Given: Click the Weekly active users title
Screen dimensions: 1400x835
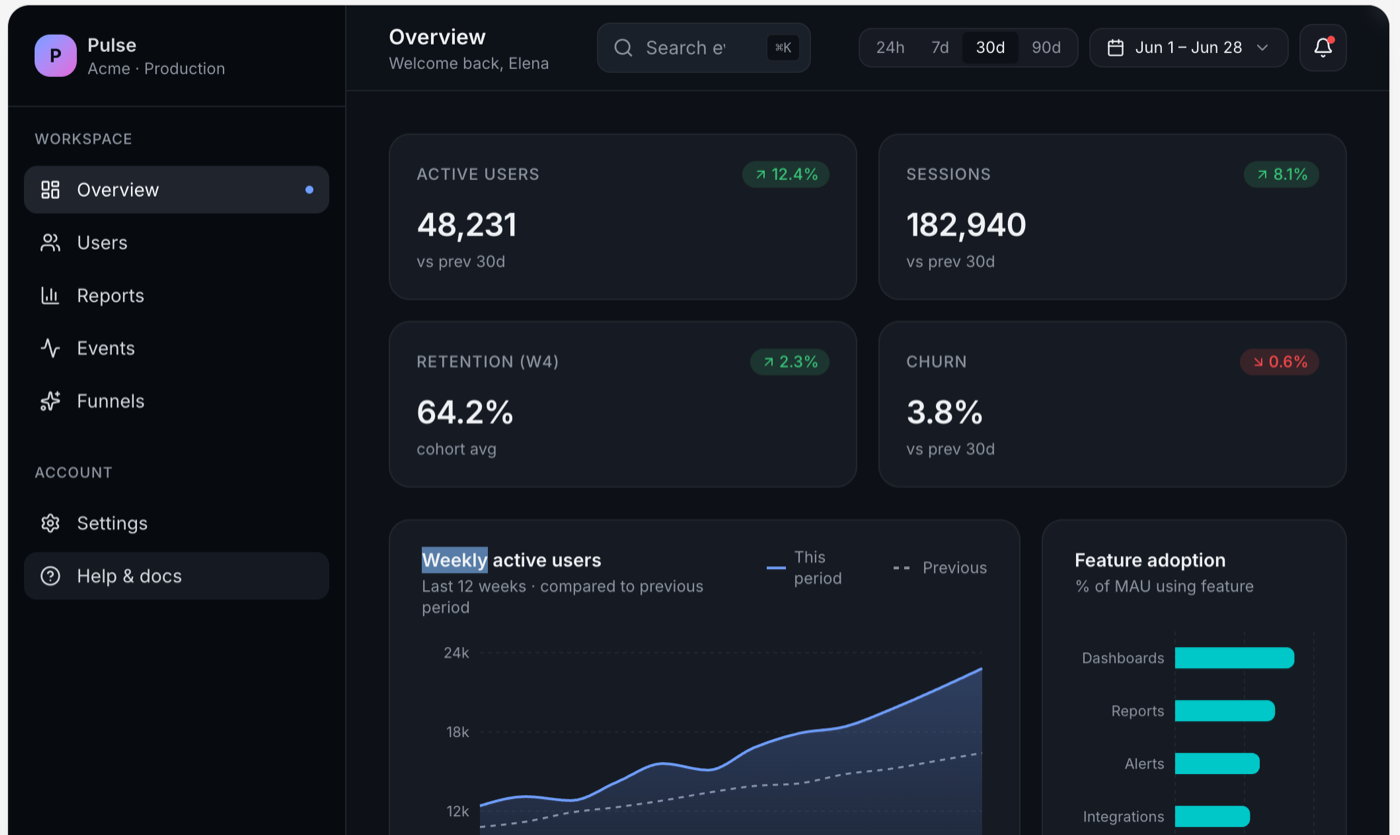Looking at the screenshot, I should tap(512, 560).
